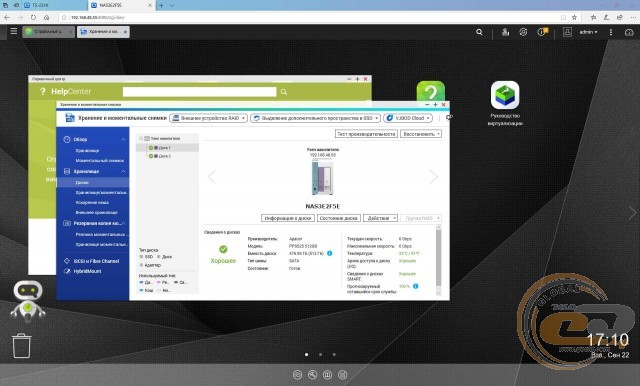Open the trash bin on the desktop
Screen dimensions: 640x386
point(21,346)
